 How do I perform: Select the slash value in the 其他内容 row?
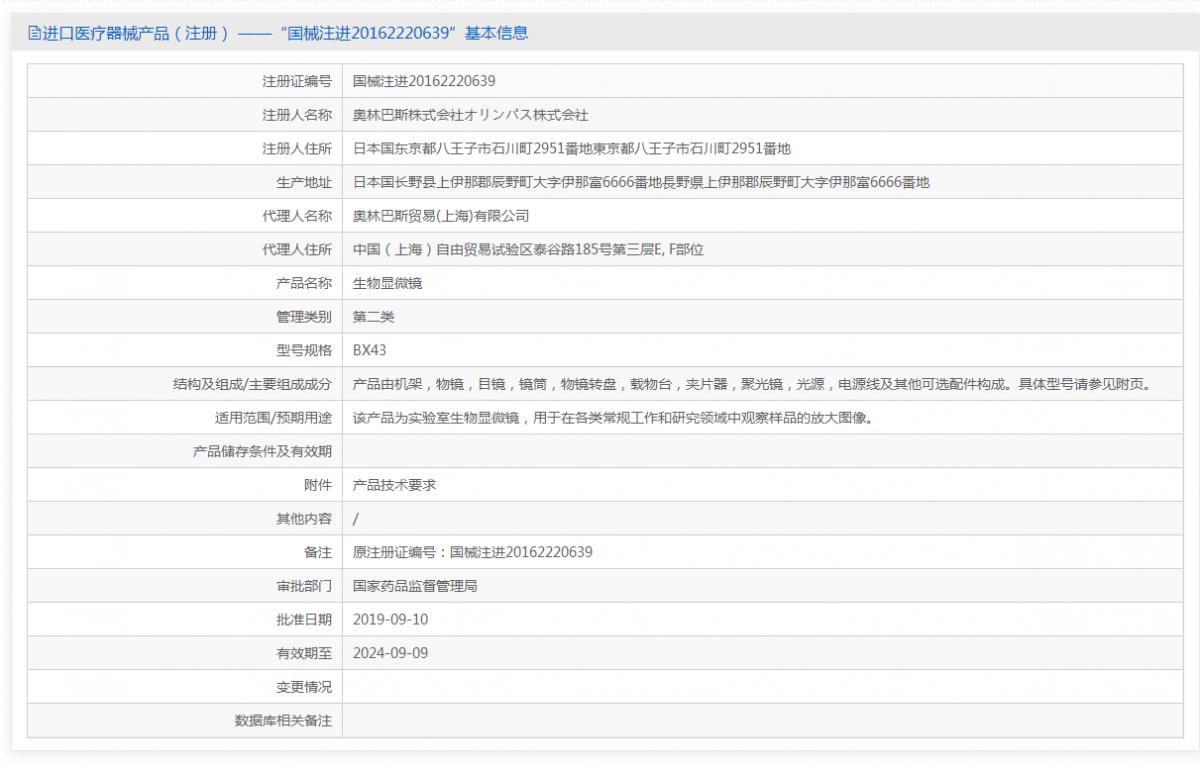[x=356, y=518]
